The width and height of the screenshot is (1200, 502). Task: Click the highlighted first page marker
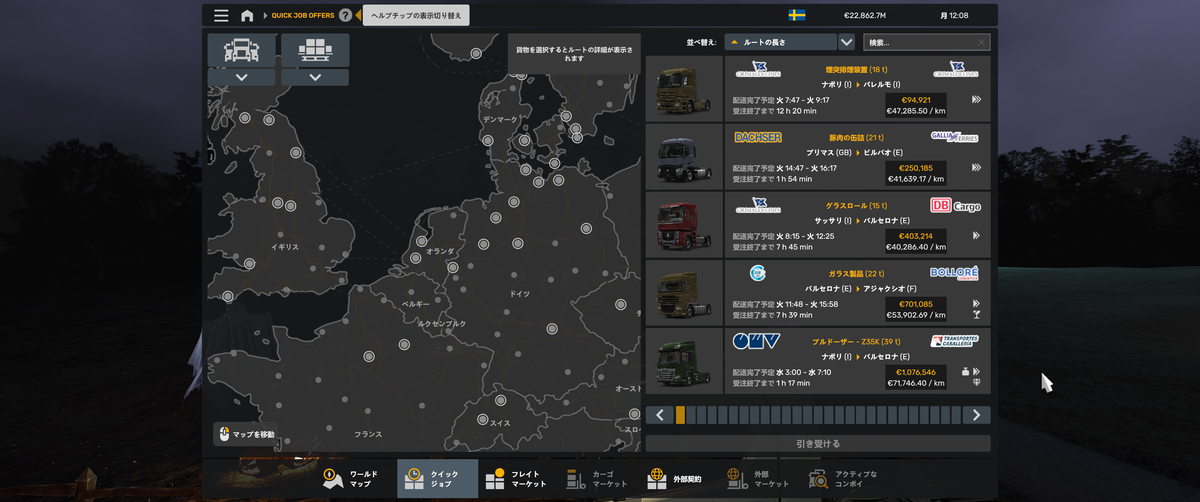(681, 414)
